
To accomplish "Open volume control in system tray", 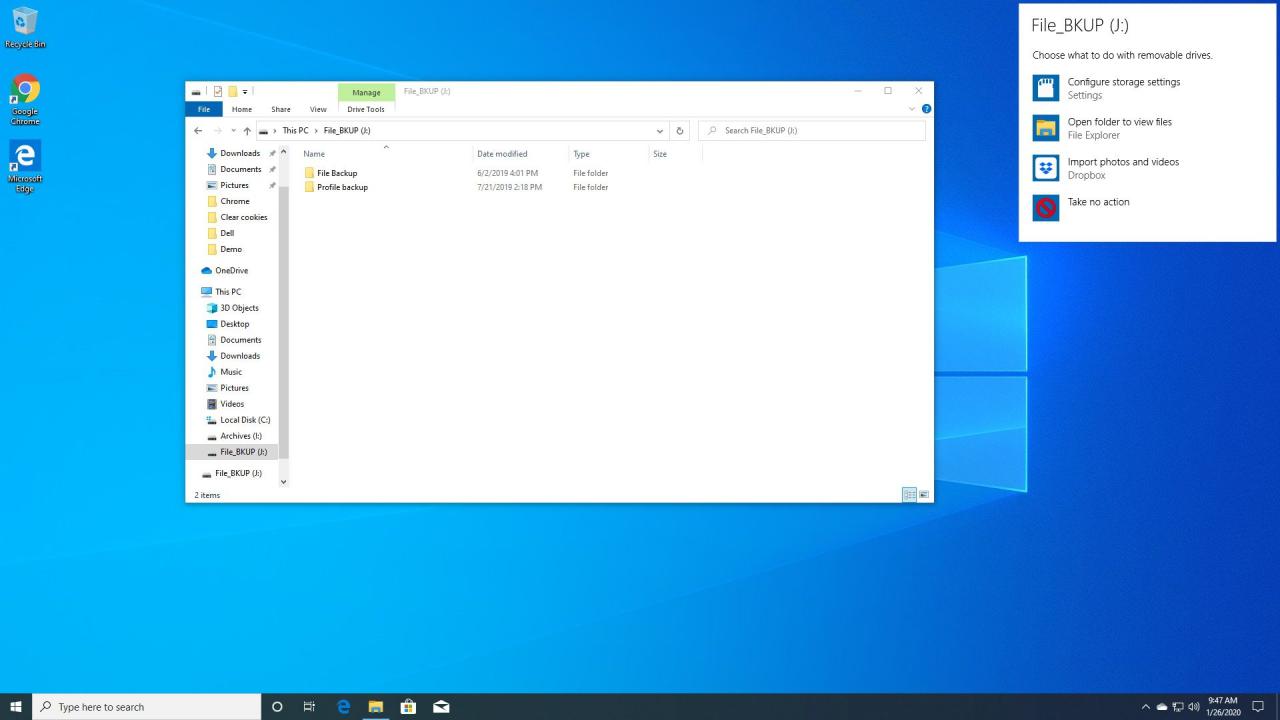I will click(1194, 707).
